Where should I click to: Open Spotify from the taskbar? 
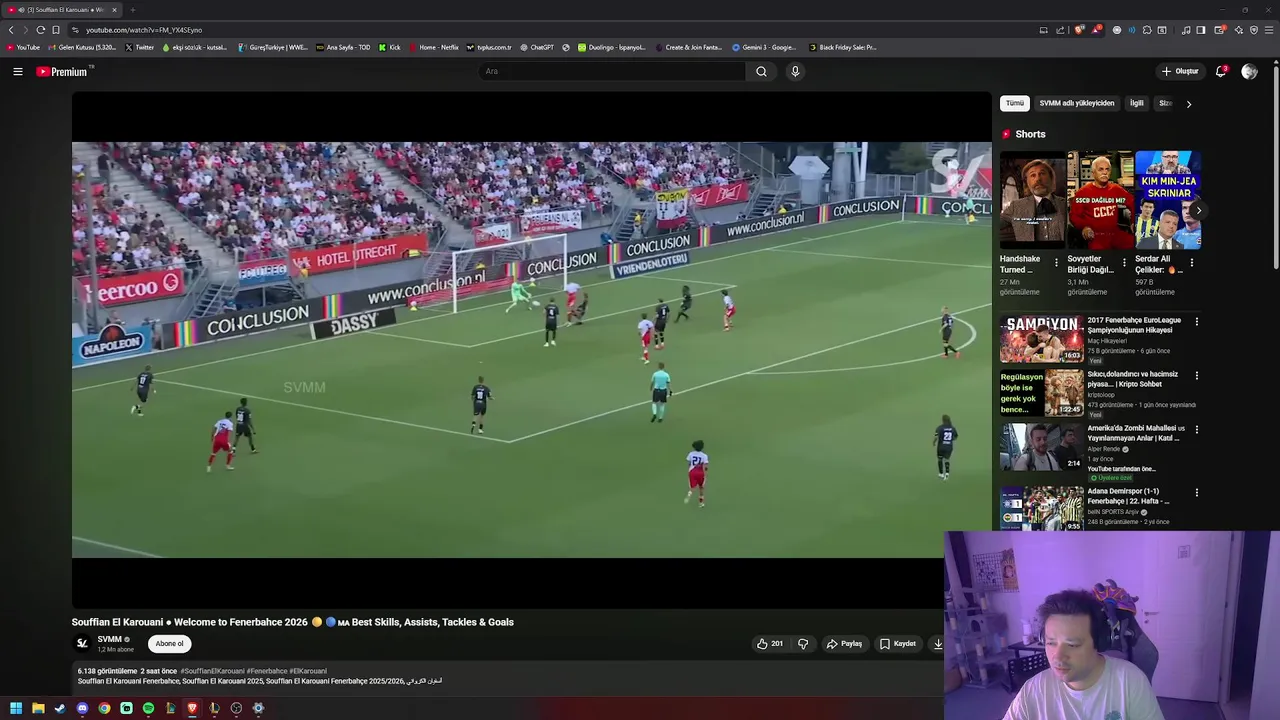148,708
